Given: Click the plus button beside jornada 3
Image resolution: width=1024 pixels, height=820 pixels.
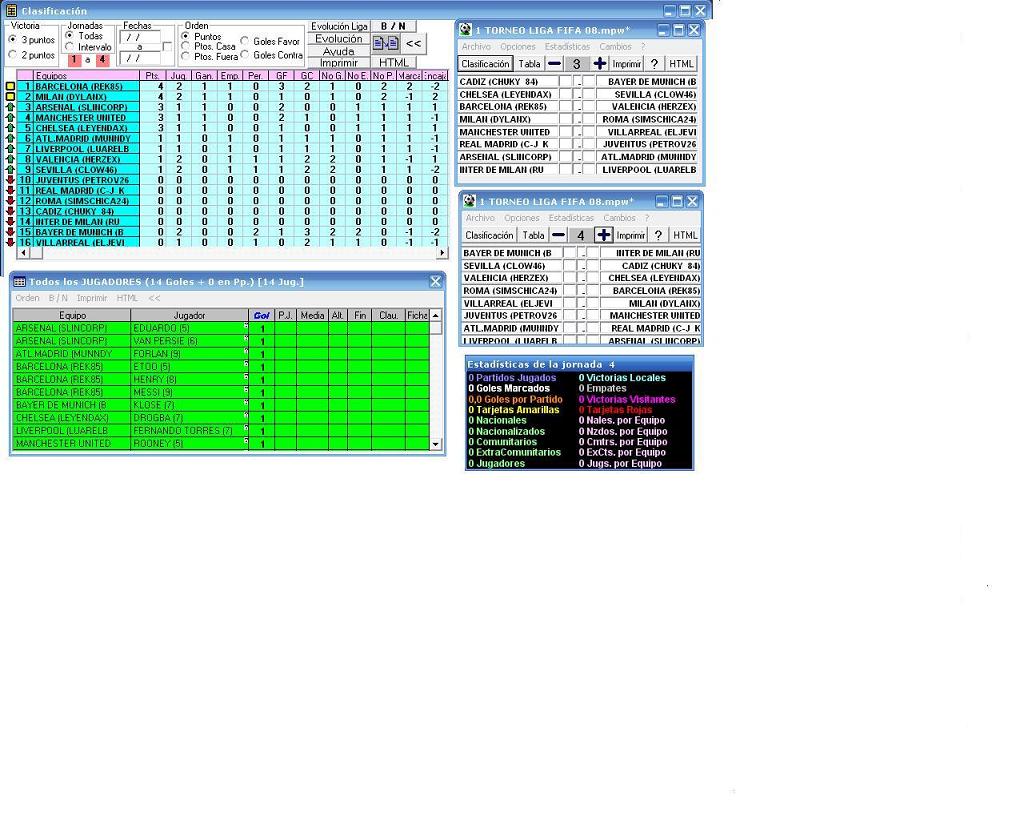Looking at the screenshot, I should (x=600, y=63).
